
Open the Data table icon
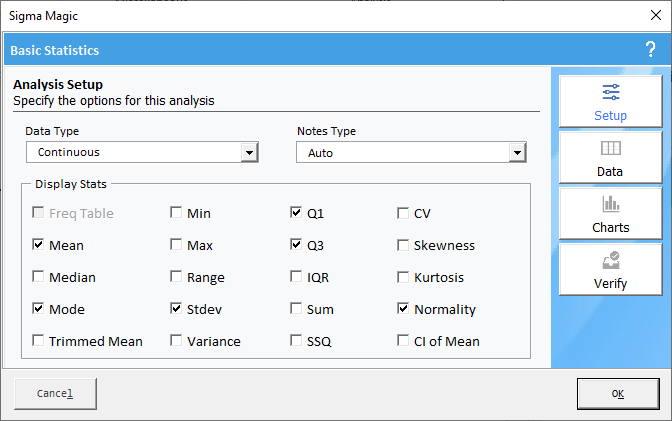point(610,149)
